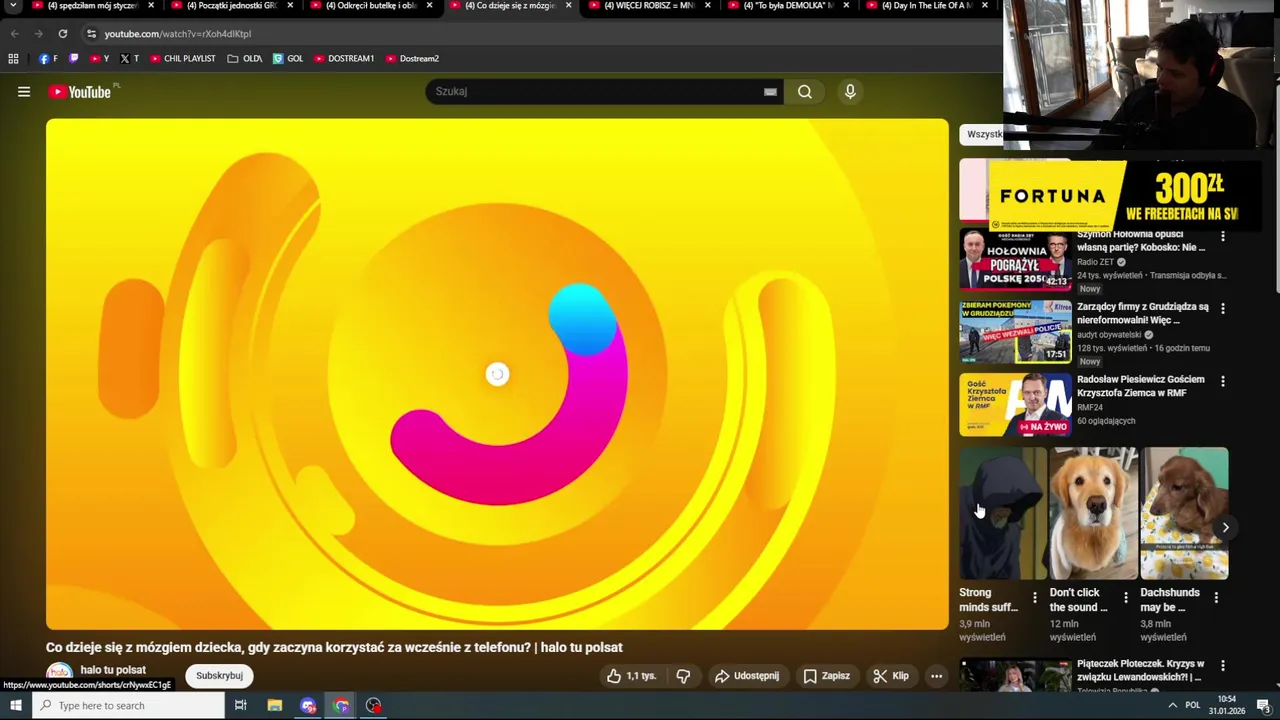The height and width of the screenshot is (720, 1280).
Task: Open the 'Dachshunds may be' short
Action: pos(1184,513)
